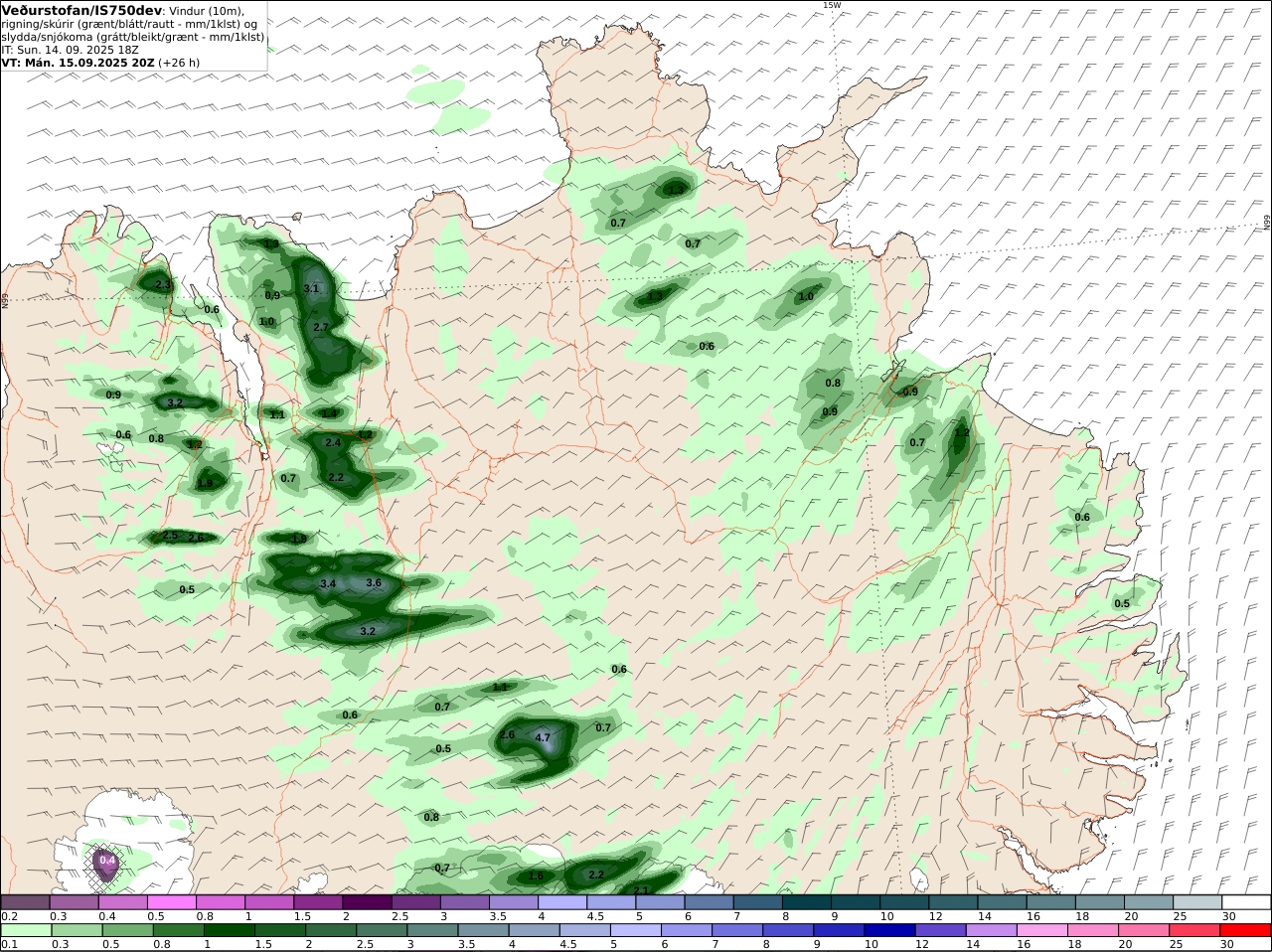1272x952 pixels.
Task: Click the 3.6 precipitation value label
Action: [374, 582]
